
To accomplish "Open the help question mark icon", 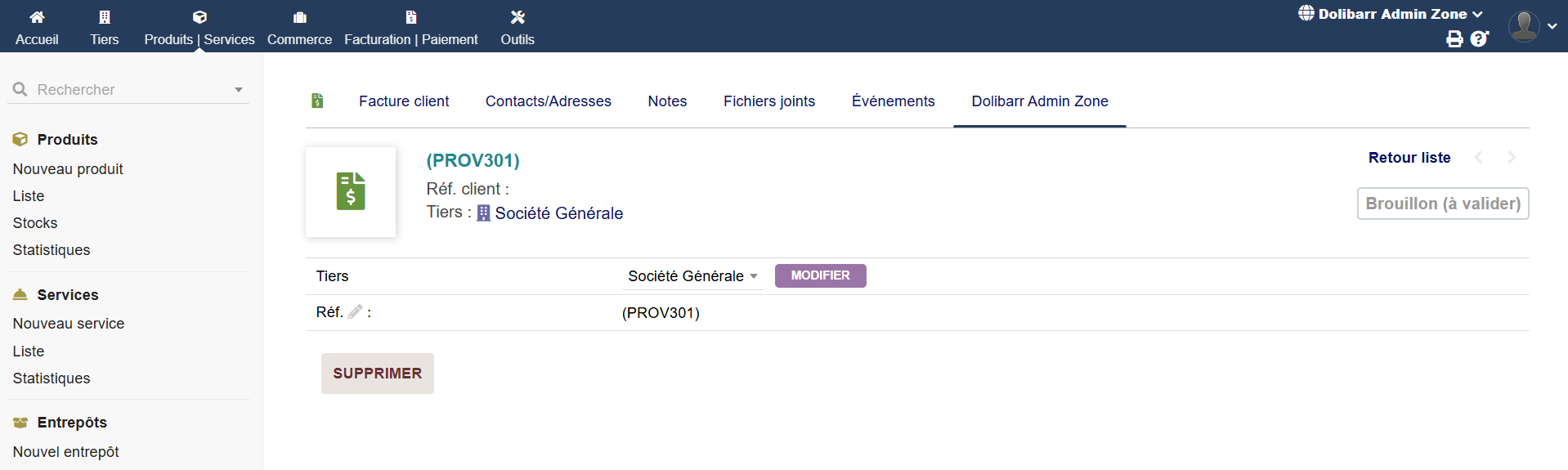I will click(1479, 38).
